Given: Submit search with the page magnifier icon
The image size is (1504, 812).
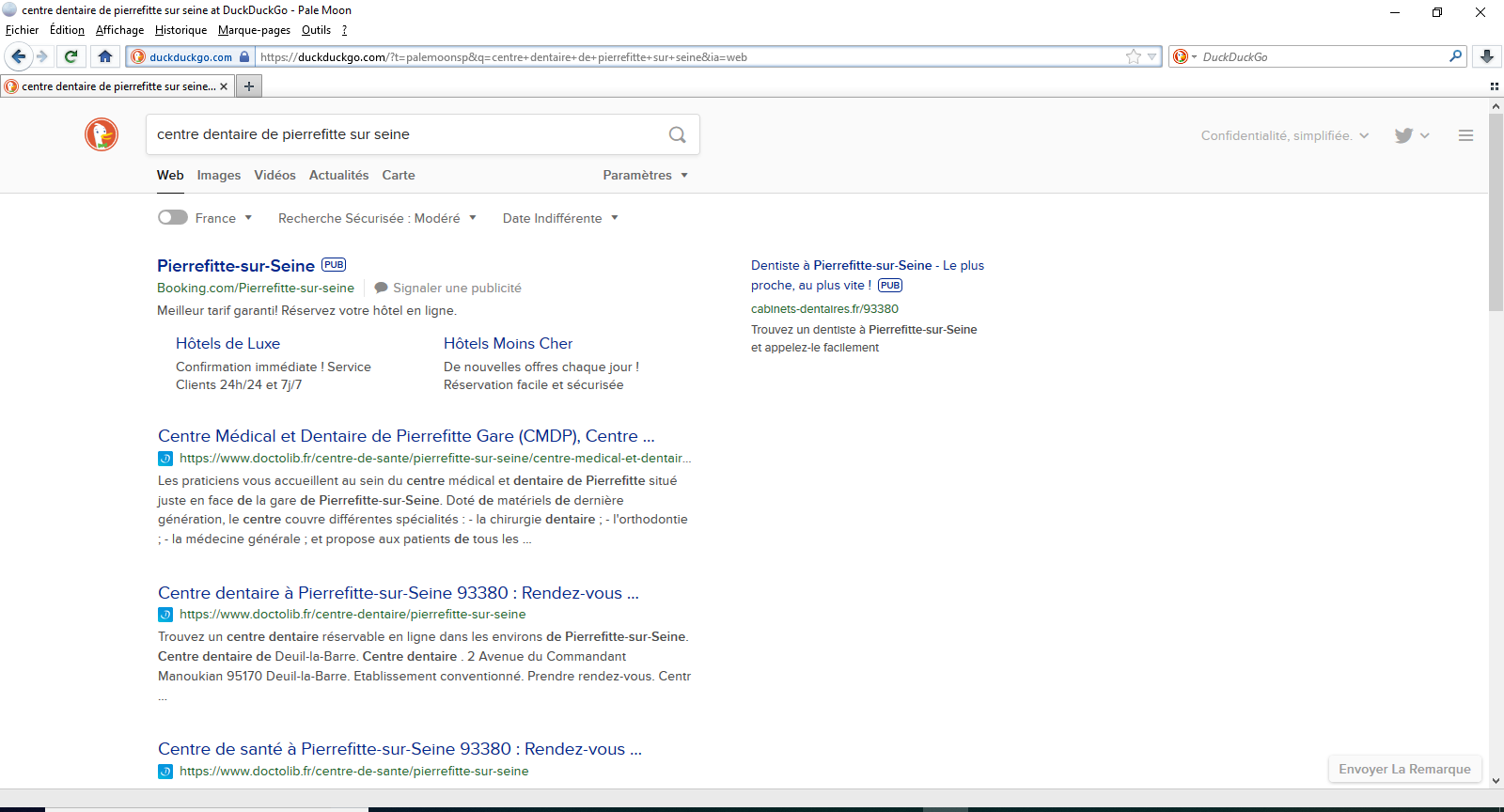Looking at the screenshot, I should coord(677,134).
